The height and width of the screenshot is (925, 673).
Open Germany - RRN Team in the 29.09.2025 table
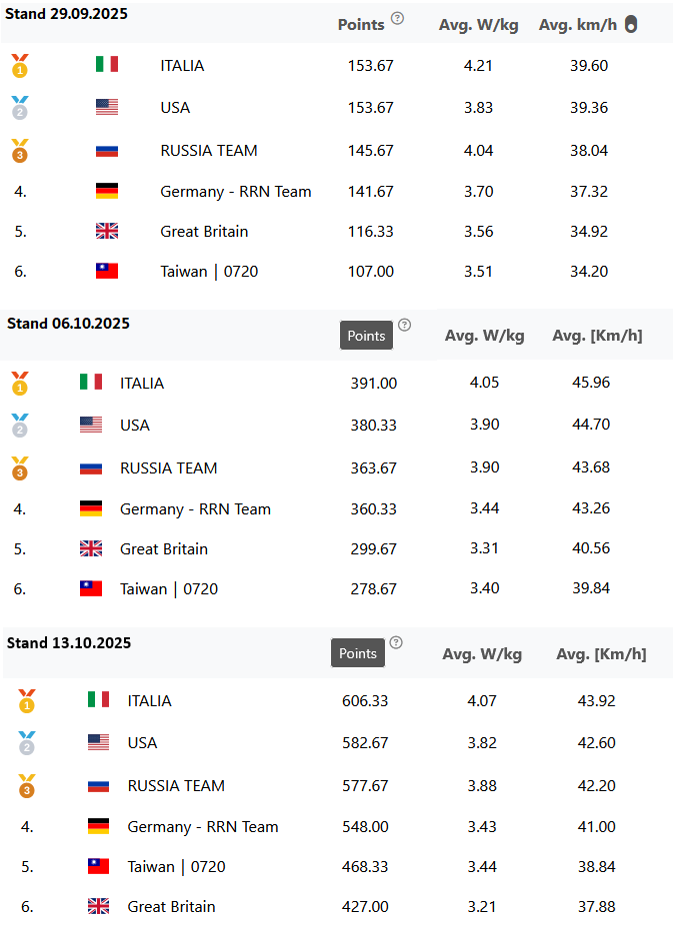coord(236,192)
